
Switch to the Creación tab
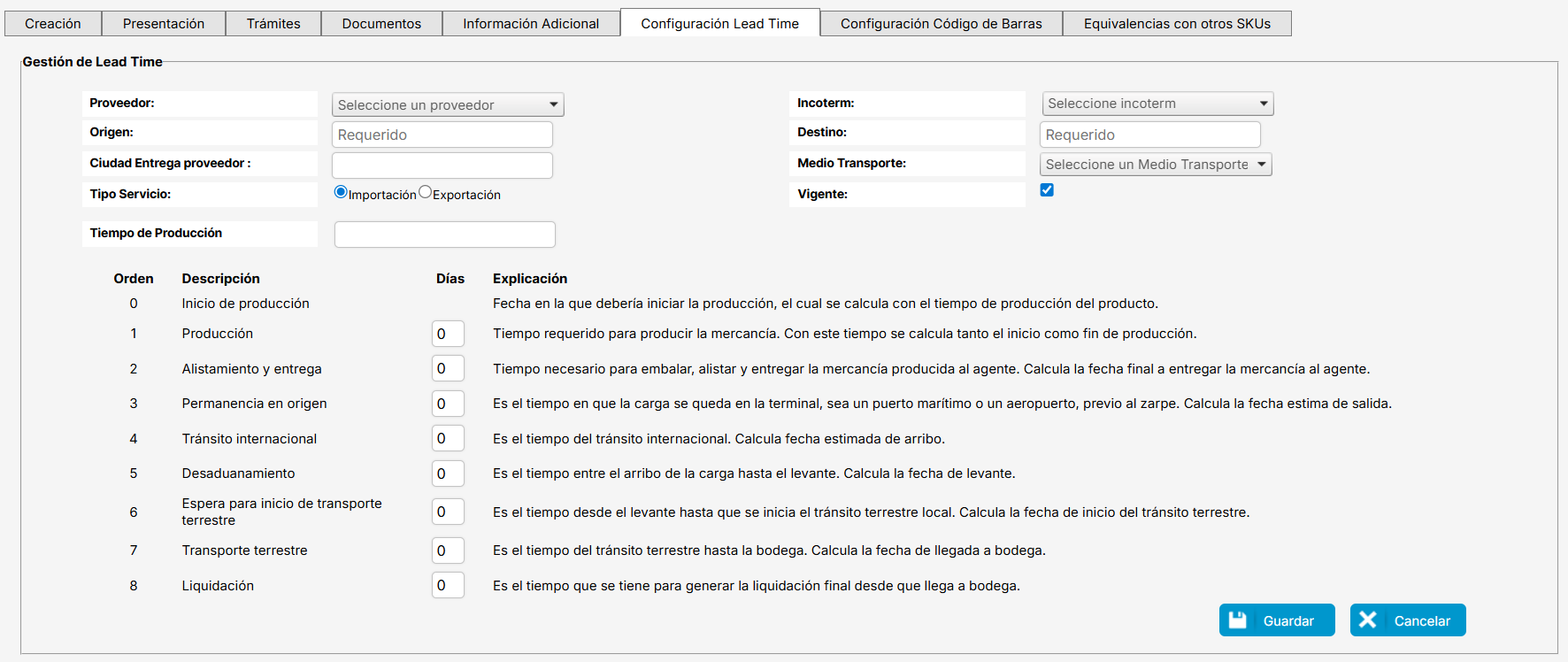tap(53, 24)
